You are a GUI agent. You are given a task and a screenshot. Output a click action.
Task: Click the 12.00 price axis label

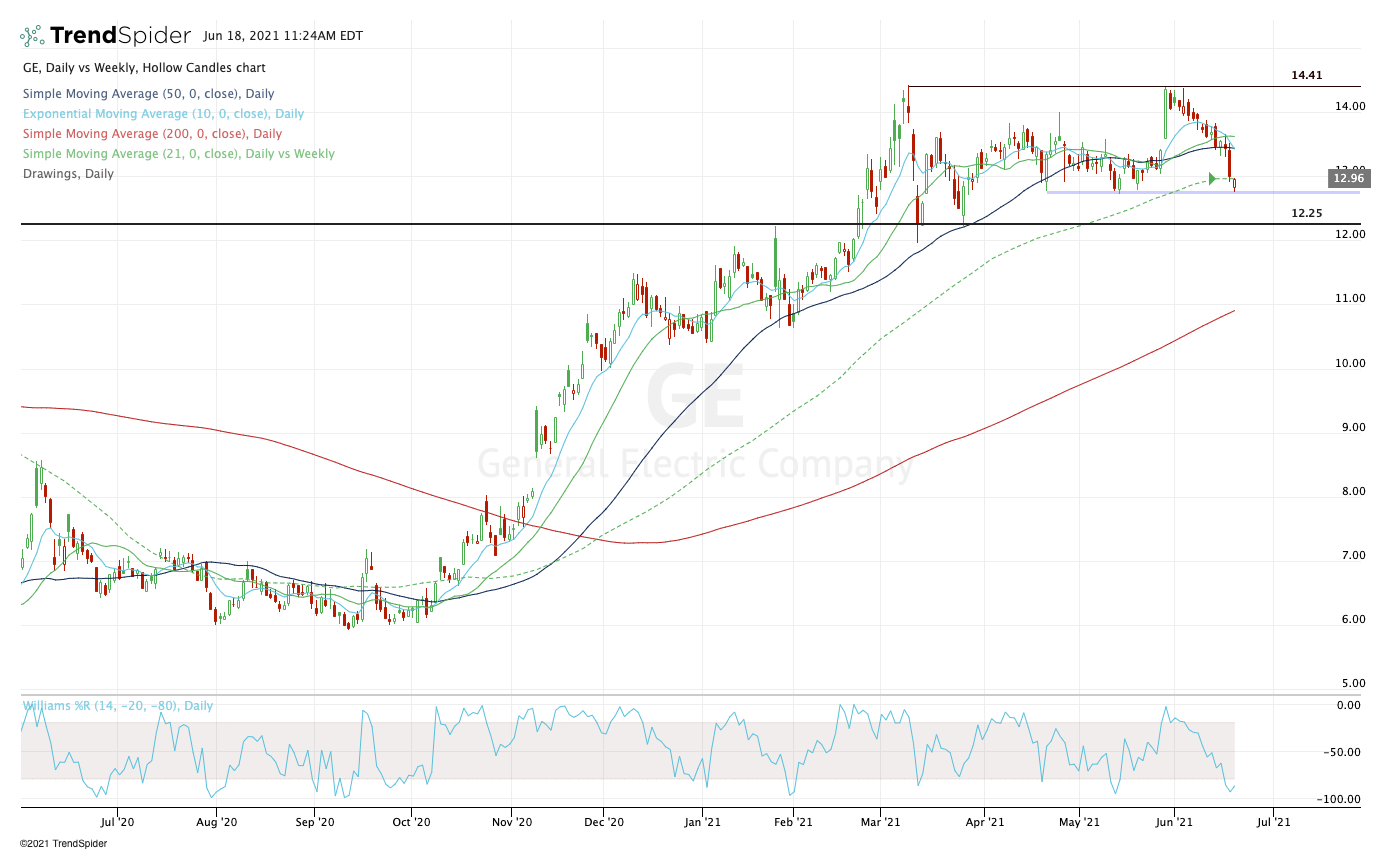click(1349, 234)
